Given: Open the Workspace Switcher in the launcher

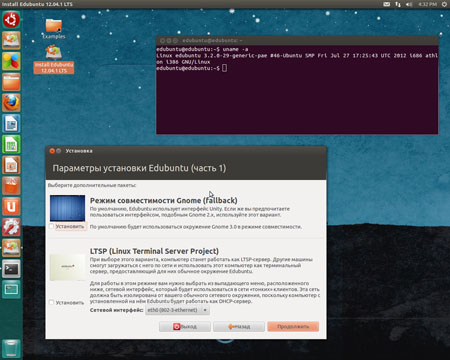Looking at the screenshot, I should (11, 289).
